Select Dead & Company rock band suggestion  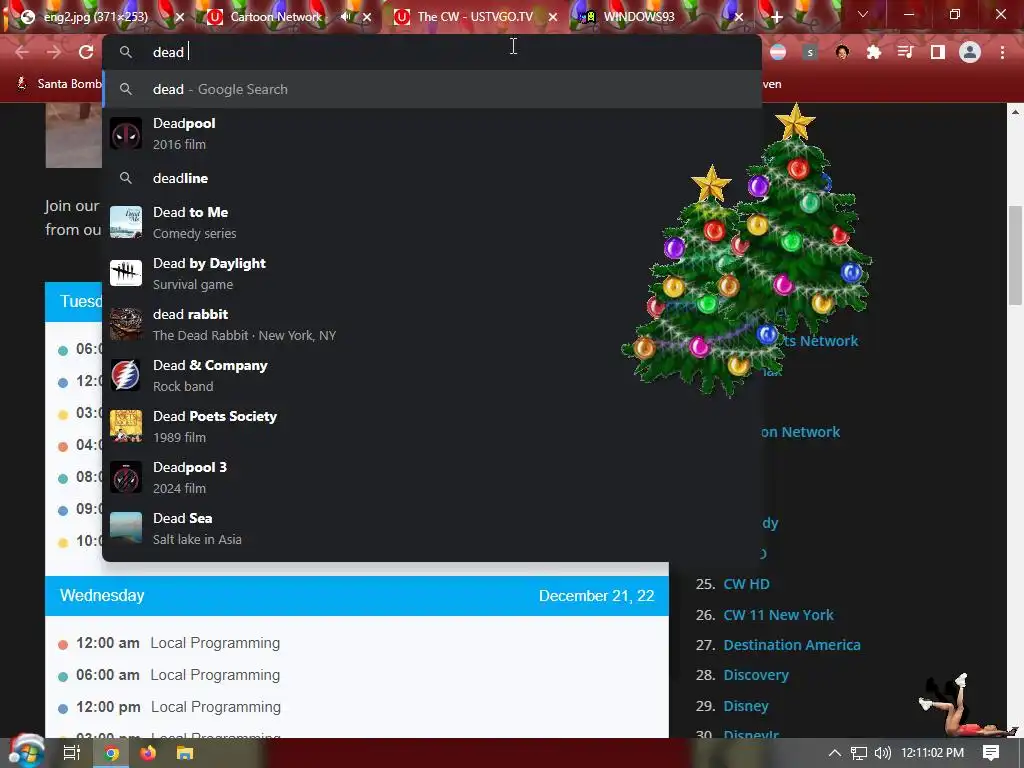click(432, 375)
